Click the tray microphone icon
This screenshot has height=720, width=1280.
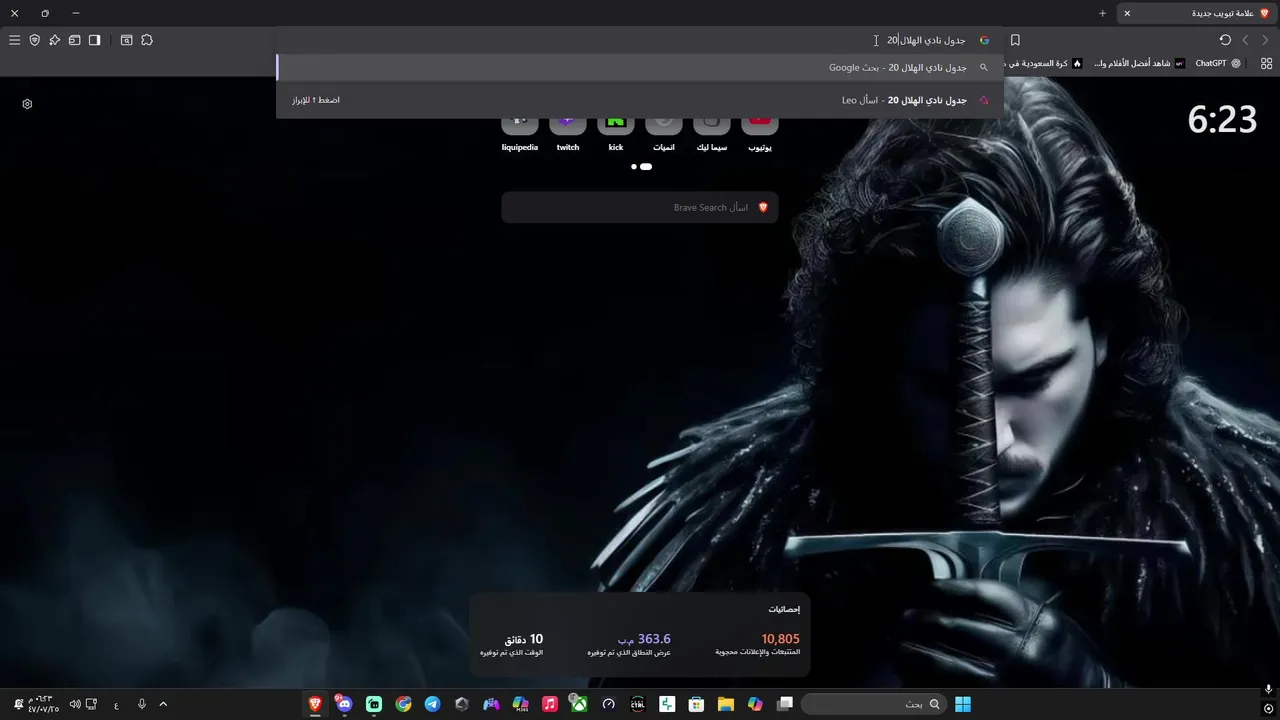(142, 704)
